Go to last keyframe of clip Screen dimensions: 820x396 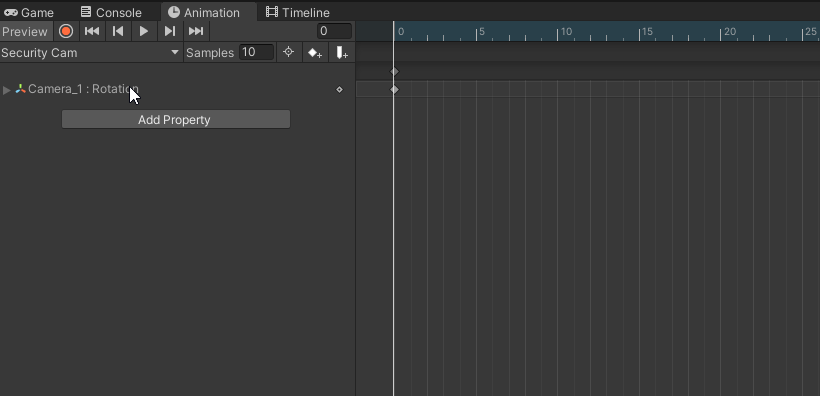(196, 31)
